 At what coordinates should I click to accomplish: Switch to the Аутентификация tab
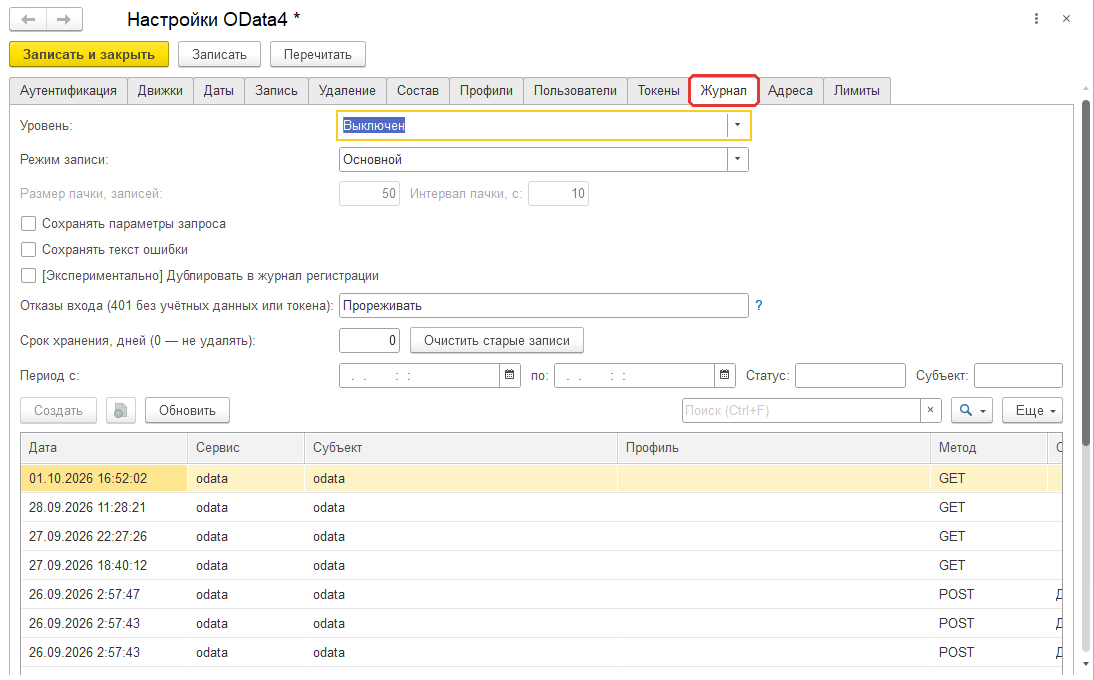pos(68,91)
